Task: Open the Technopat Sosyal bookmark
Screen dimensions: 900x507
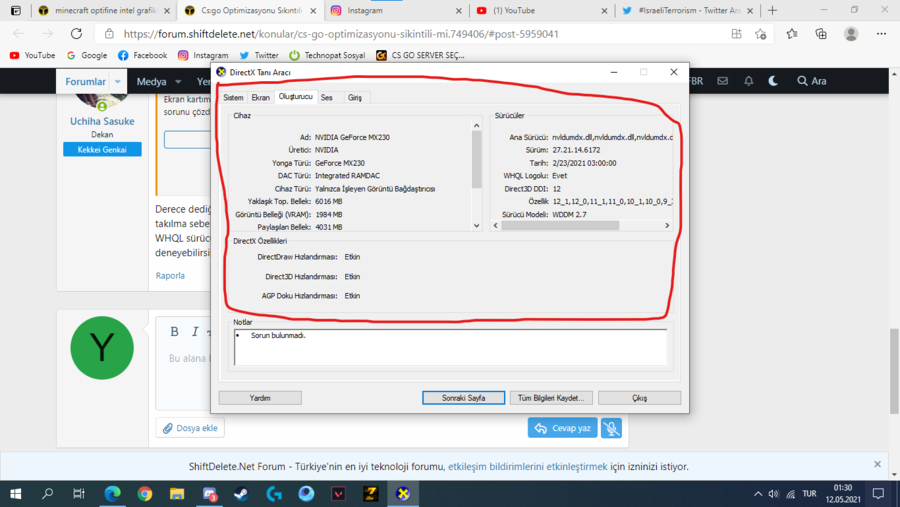Action: (x=327, y=55)
